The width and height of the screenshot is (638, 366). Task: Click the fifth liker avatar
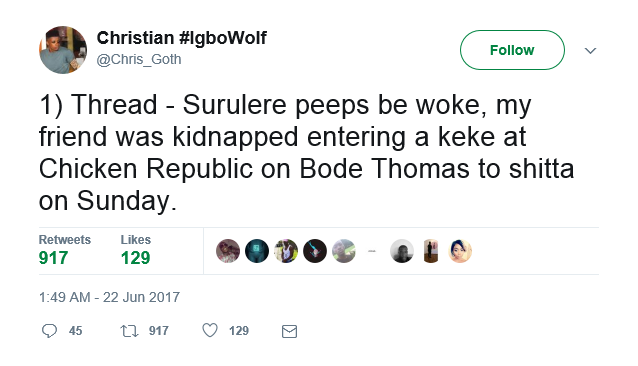[344, 251]
